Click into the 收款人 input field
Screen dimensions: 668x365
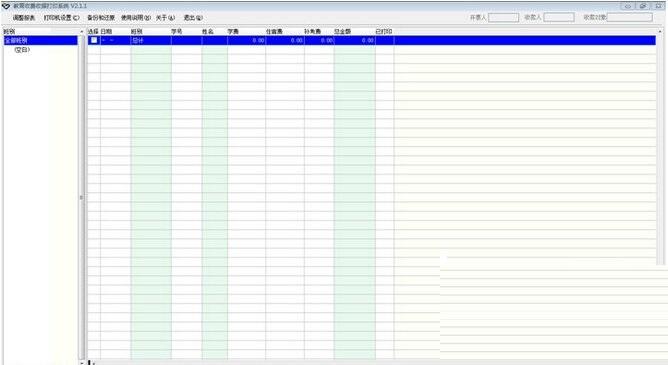pos(559,17)
